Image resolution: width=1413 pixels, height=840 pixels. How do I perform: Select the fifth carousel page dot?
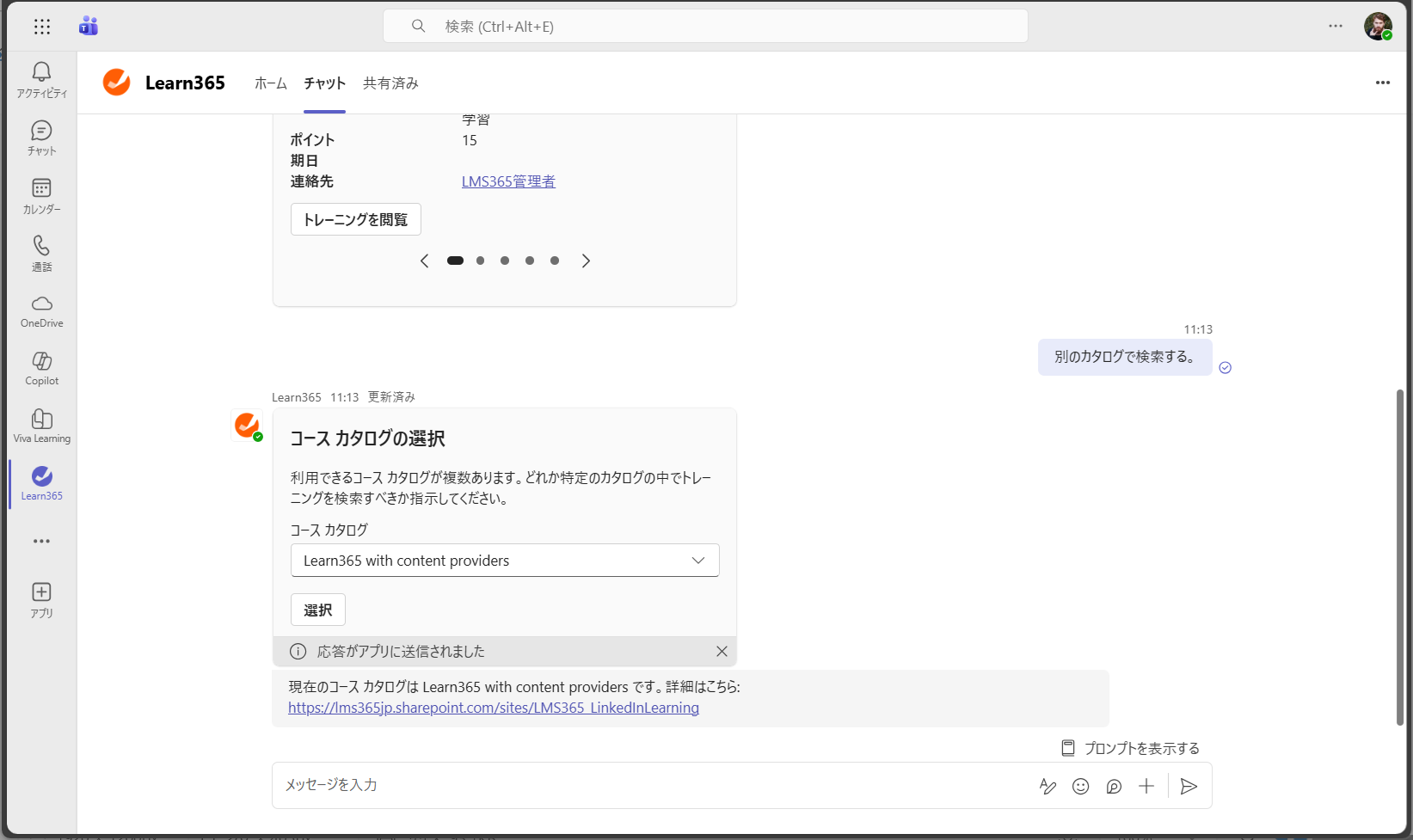tap(555, 261)
